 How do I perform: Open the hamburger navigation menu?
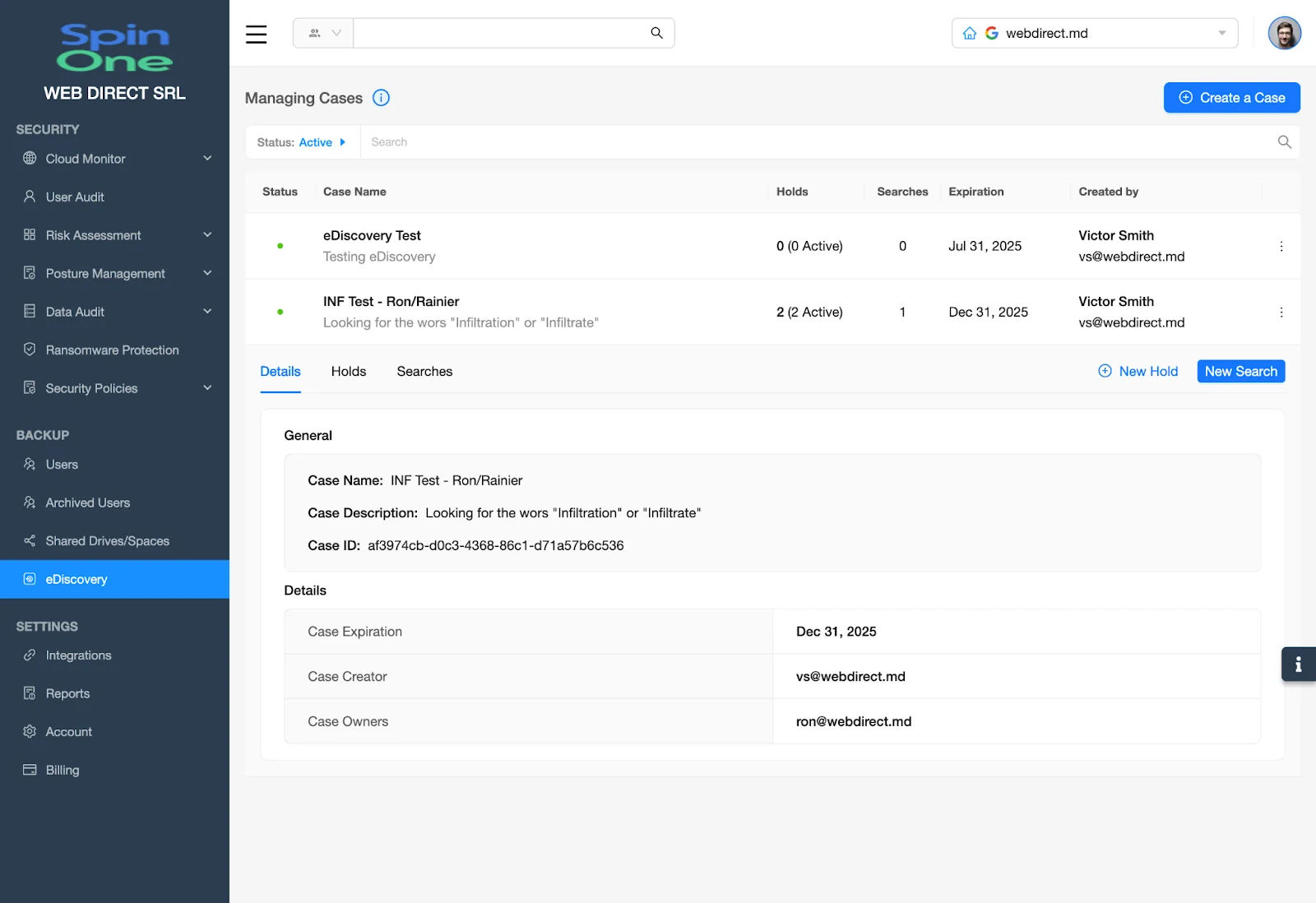click(x=256, y=34)
